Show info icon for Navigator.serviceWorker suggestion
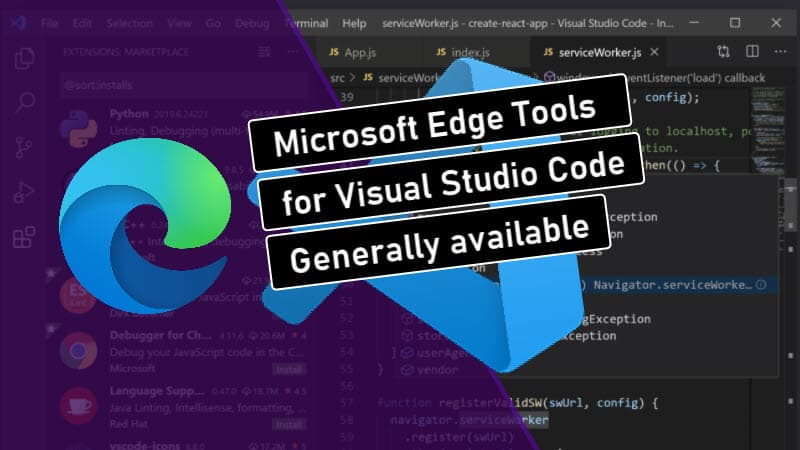Screen dimensions: 800x450 click(x=761, y=285)
